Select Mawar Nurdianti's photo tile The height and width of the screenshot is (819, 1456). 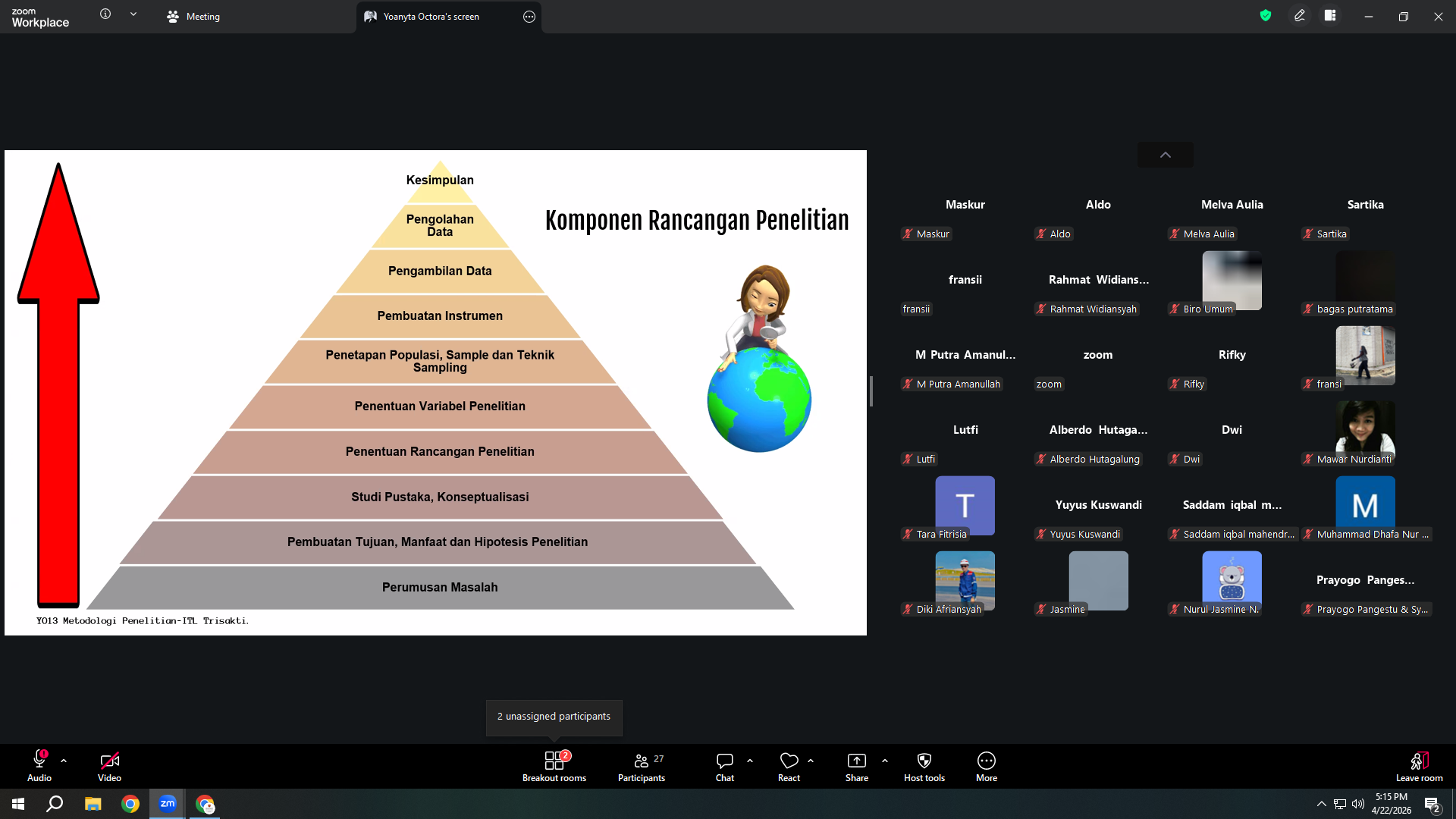click(x=1366, y=431)
